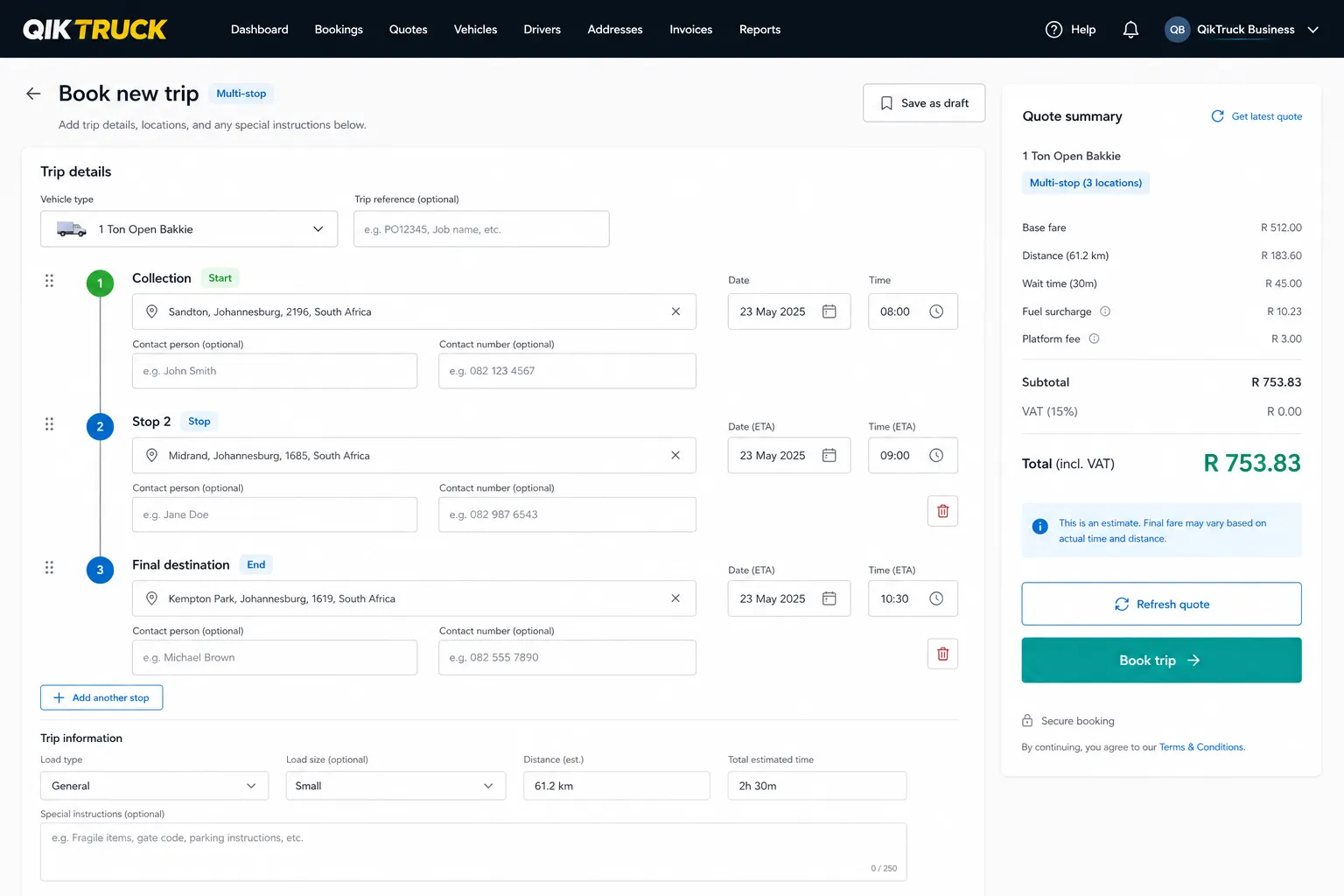Click Refresh quote button
Viewport: 1344px width, 896px height.
pos(1161,604)
